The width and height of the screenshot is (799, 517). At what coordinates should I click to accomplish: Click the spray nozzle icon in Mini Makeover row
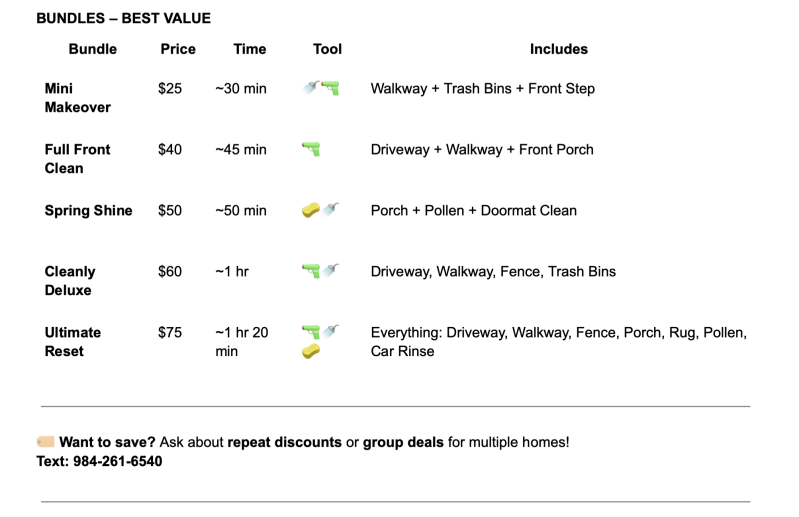pos(311,88)
